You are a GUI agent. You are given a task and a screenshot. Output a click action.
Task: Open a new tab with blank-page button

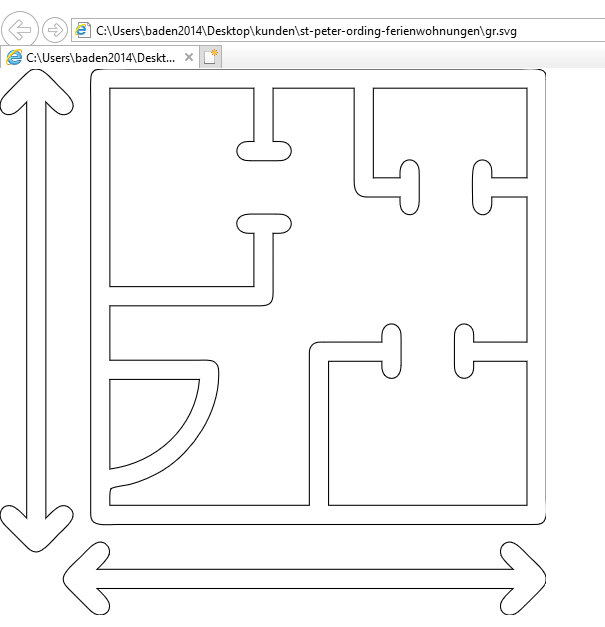(210, 58)
